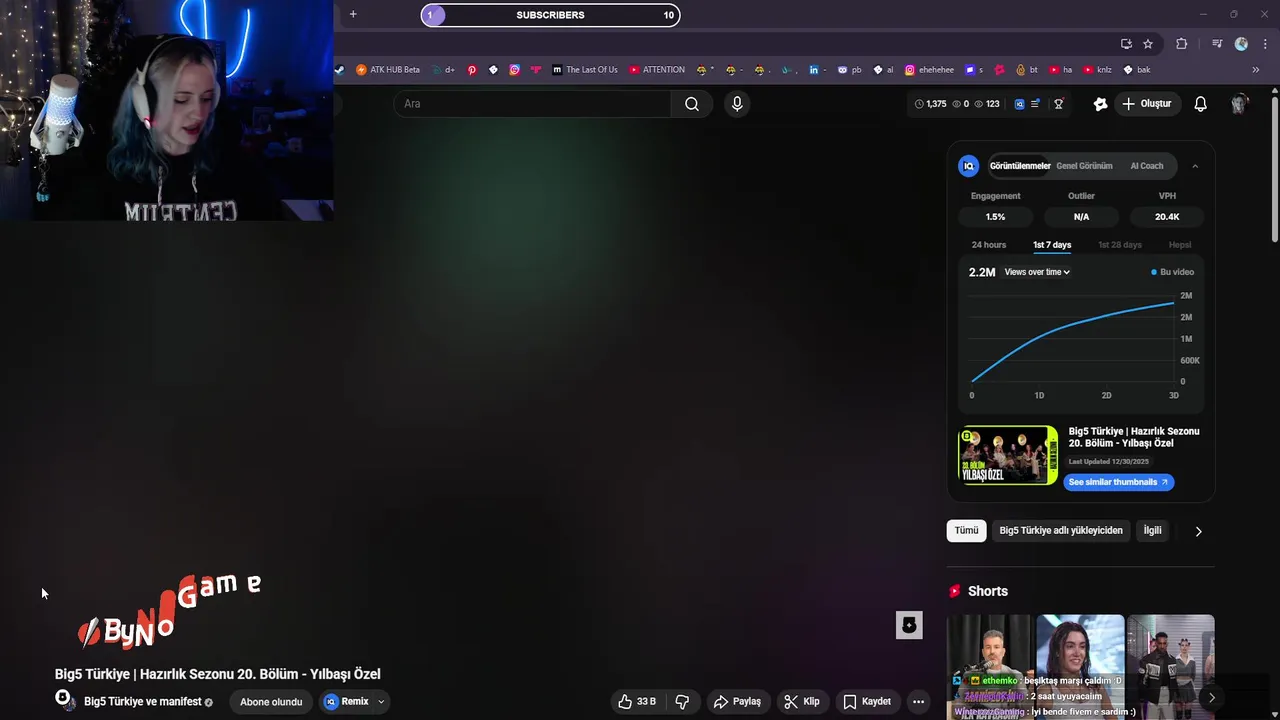Show next filter chips arrow

pos(1198,531)
